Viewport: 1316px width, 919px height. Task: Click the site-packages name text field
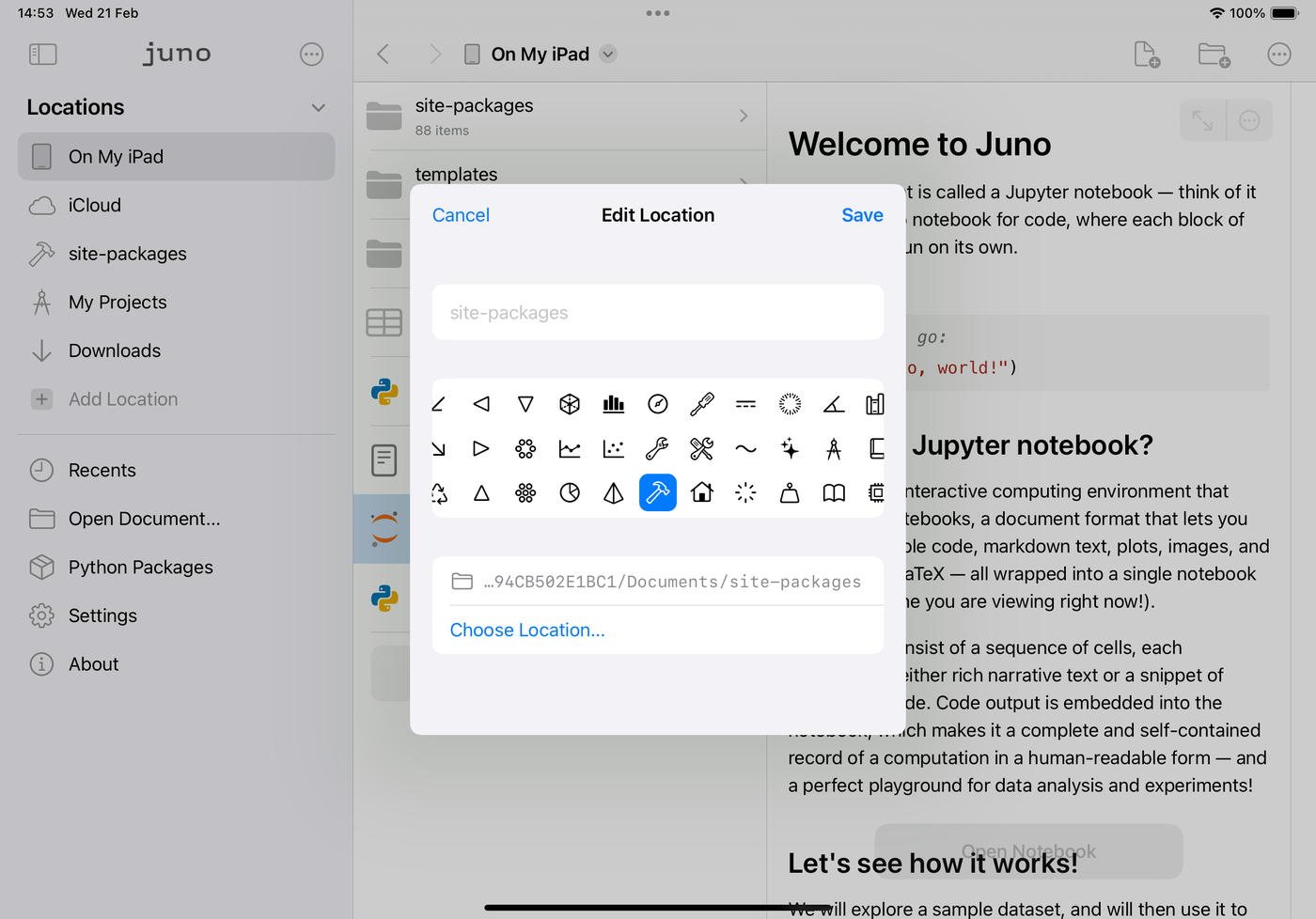click(657, 312)
